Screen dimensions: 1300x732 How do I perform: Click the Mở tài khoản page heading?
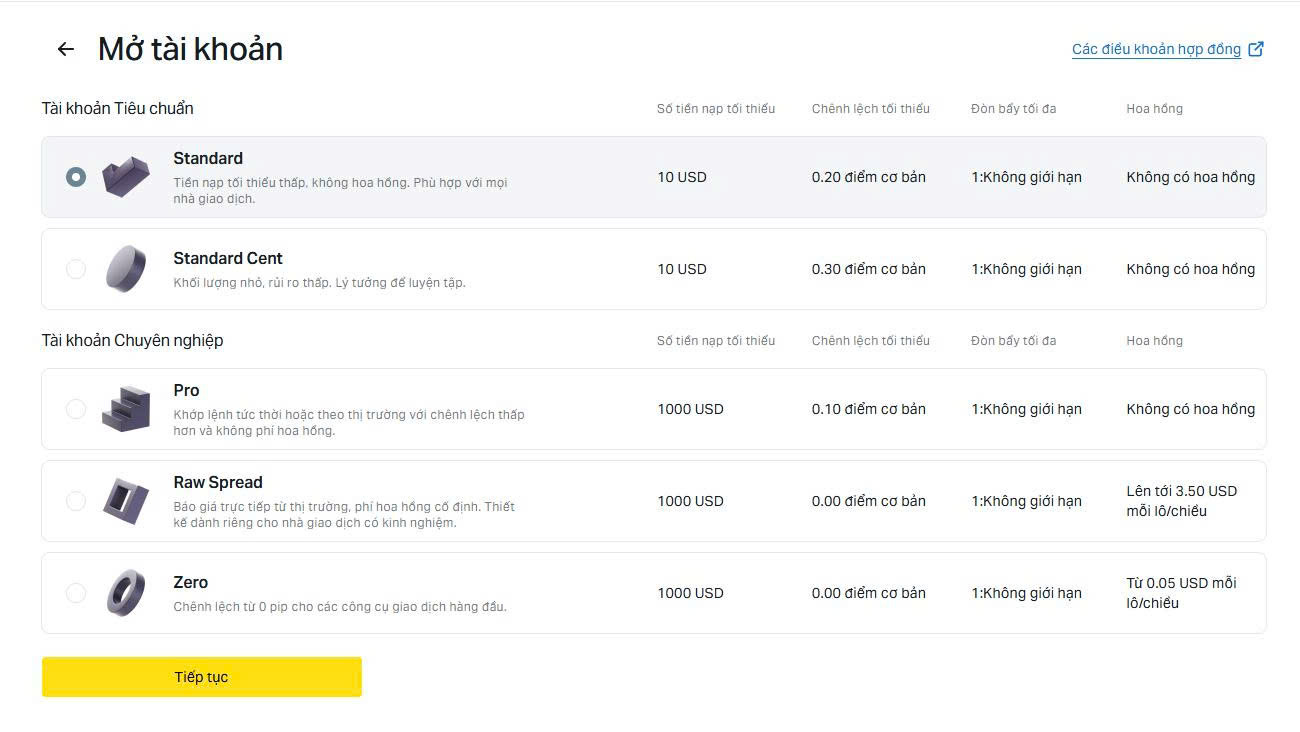(x=190, y=49)
